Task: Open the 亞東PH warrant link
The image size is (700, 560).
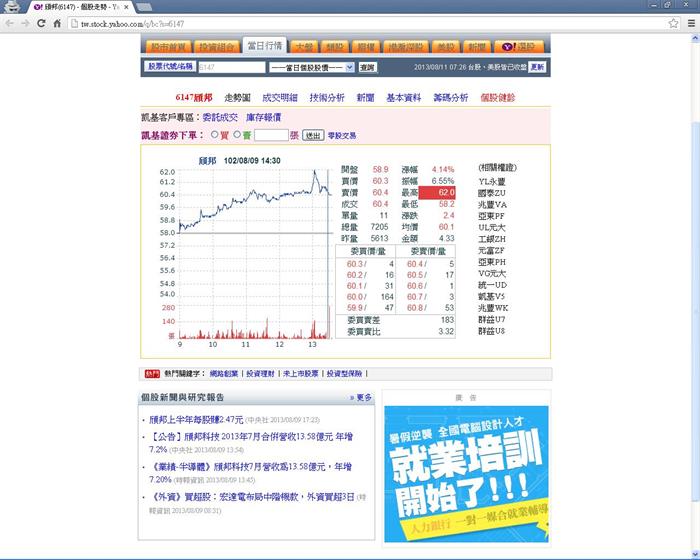Action: tap(492, 262)
